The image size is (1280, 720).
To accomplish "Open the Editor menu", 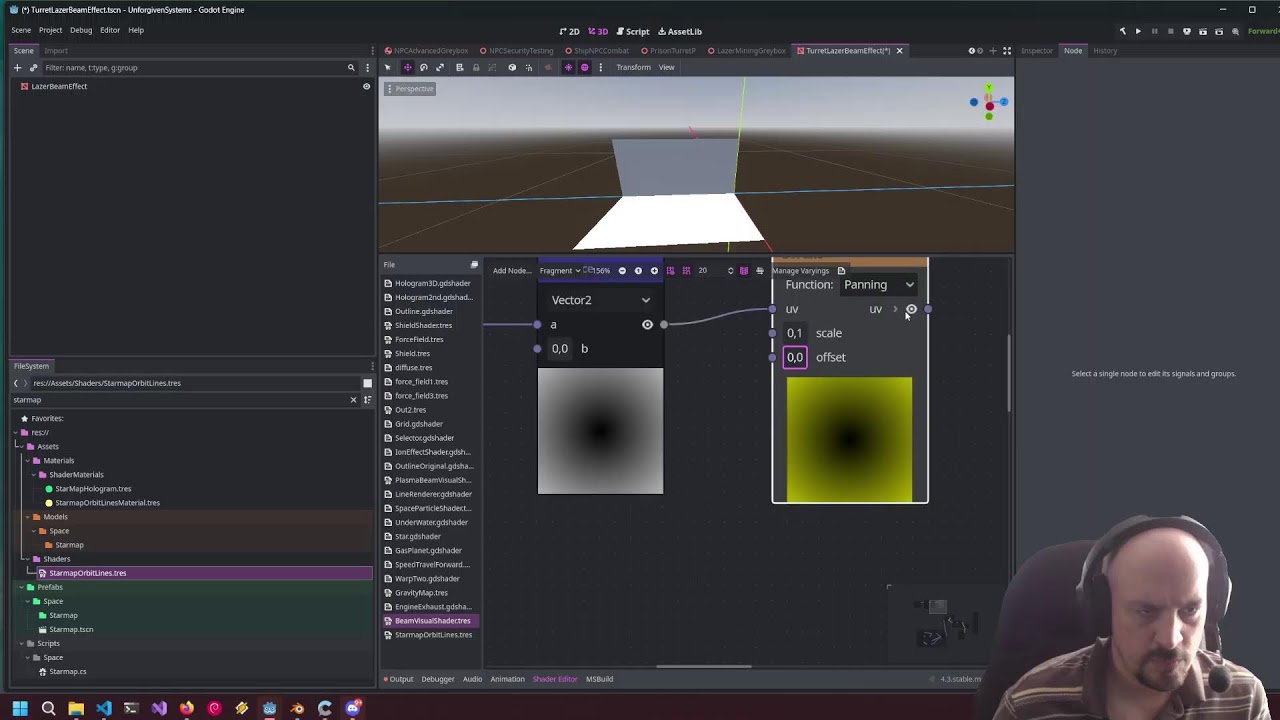I will [x=110, y=30].
